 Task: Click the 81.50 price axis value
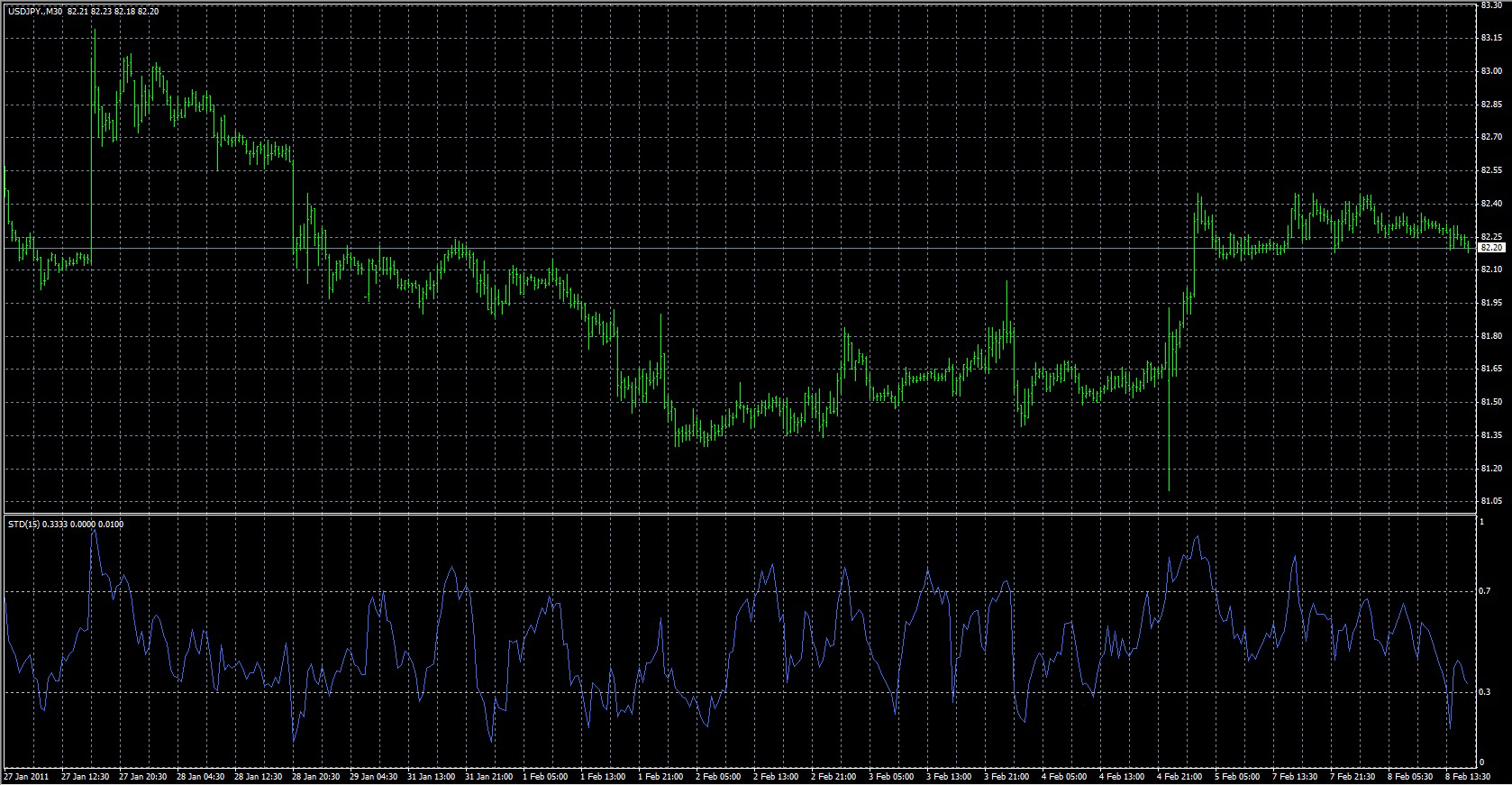coord(1490,402)
